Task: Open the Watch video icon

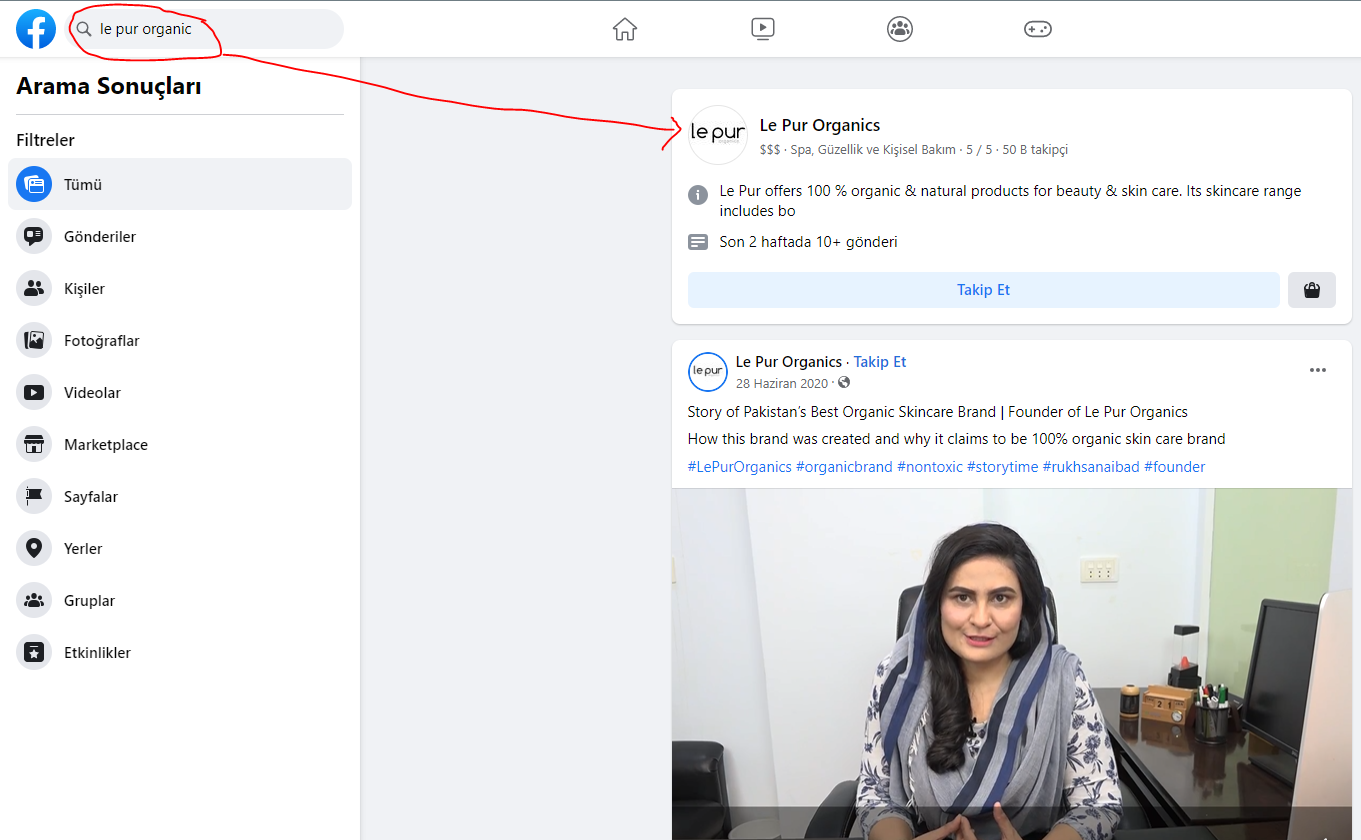Action: tap(763, 29)
